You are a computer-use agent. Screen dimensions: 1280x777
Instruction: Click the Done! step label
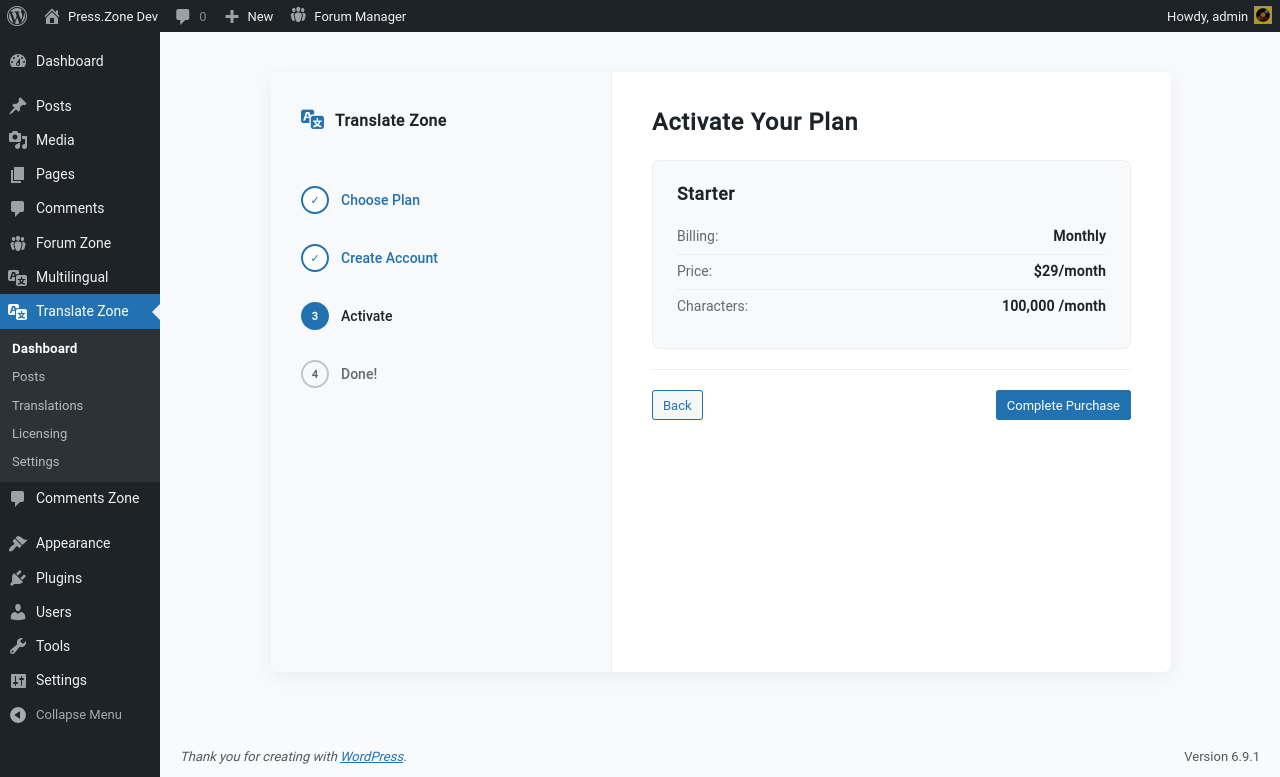tap(359, 374)
